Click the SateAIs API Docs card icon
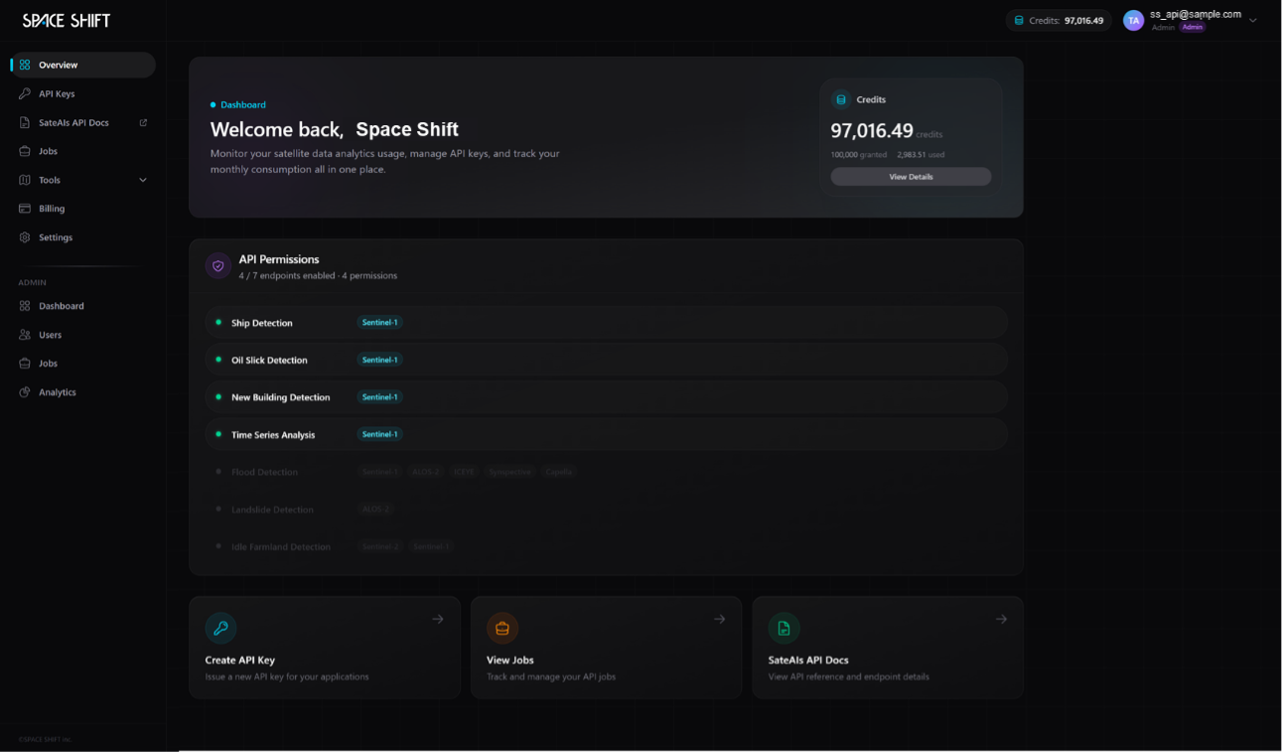The height and width of the screenshot is (754, 1286). [784, 628]
